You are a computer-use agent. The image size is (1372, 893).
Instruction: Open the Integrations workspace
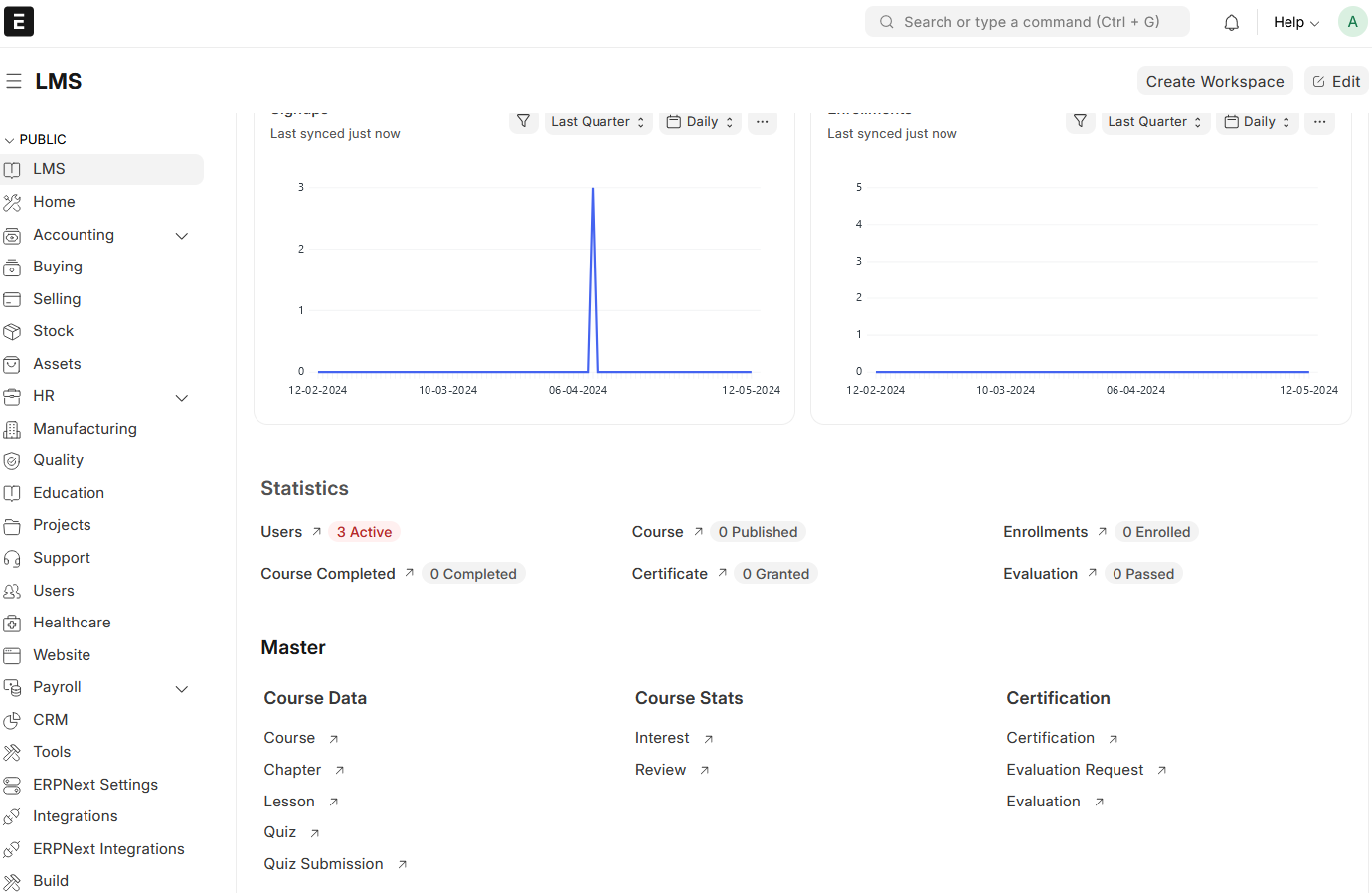click(x=76, y=816)
